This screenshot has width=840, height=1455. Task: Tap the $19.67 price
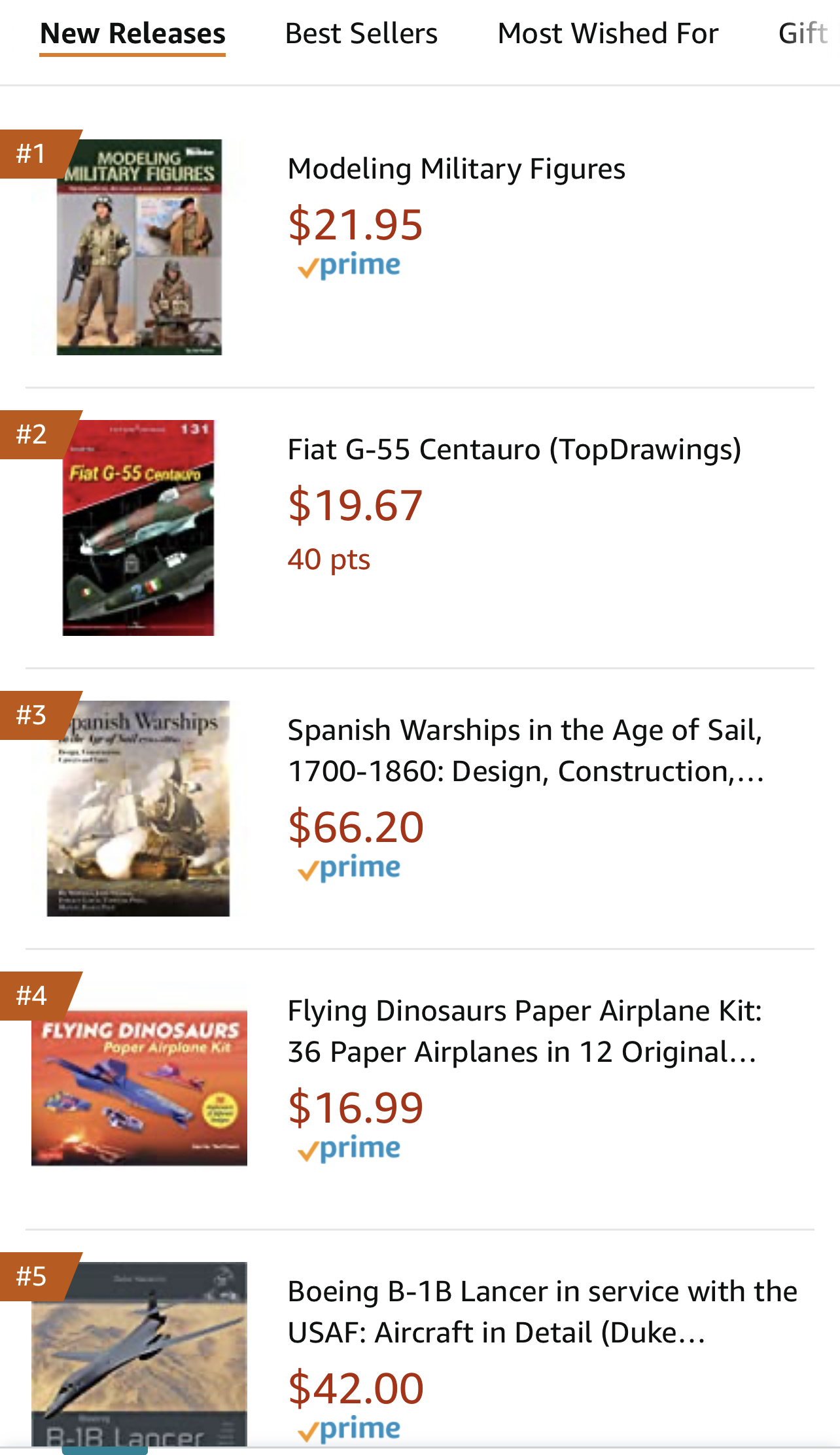[x=356, y=505]
